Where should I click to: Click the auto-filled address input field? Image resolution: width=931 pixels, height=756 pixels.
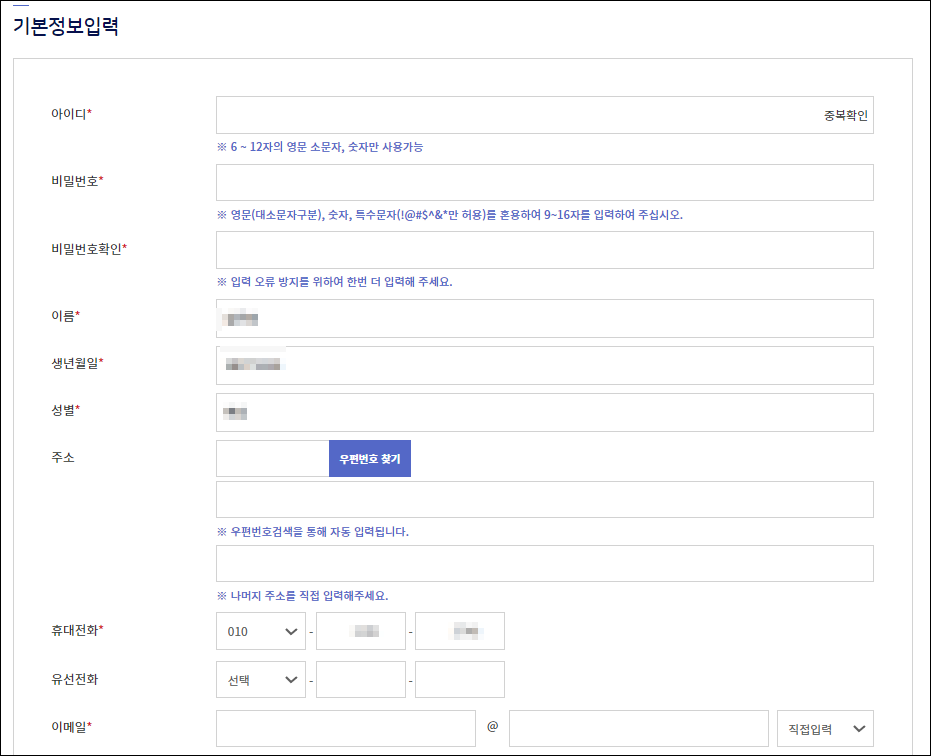pos(544,499)
